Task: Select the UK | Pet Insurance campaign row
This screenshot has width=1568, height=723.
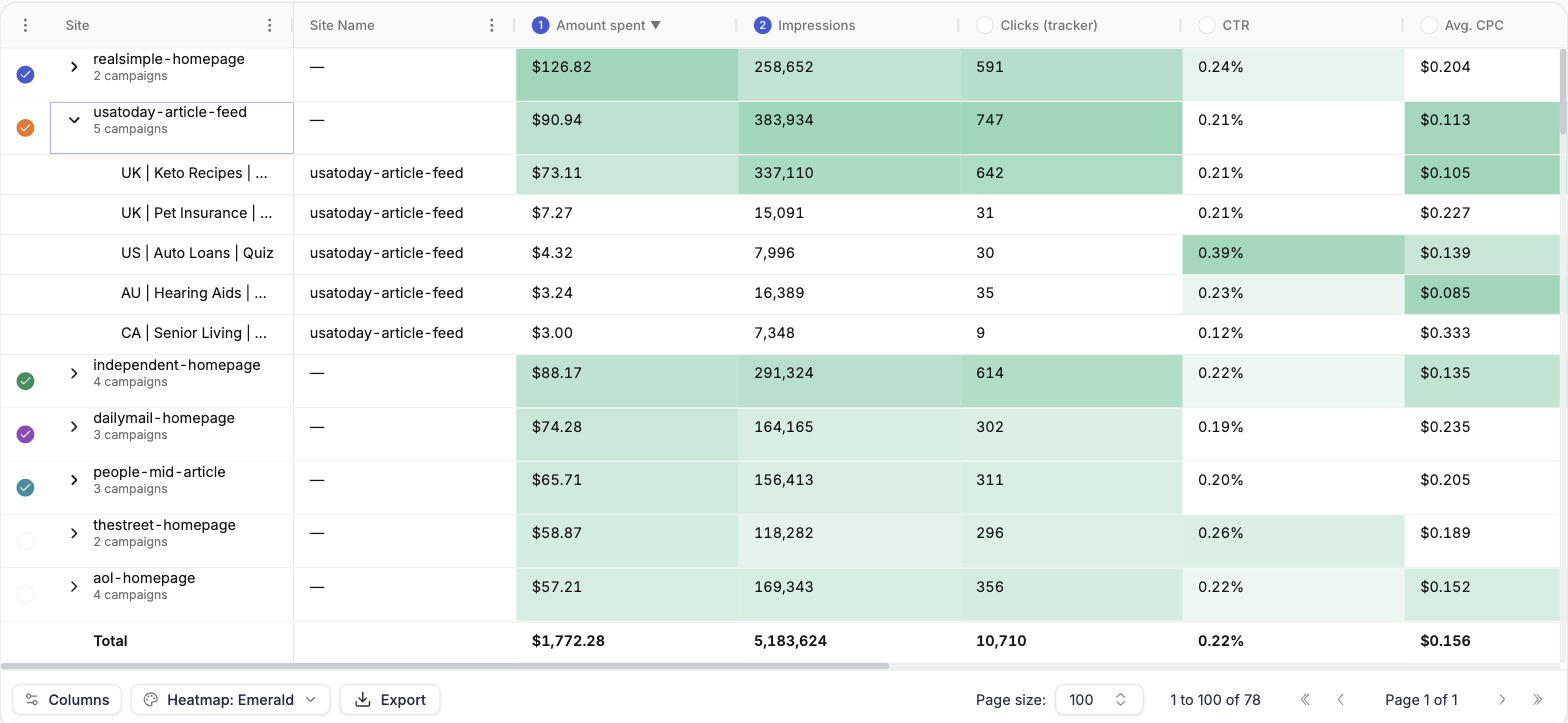Action: click(780, 214)
